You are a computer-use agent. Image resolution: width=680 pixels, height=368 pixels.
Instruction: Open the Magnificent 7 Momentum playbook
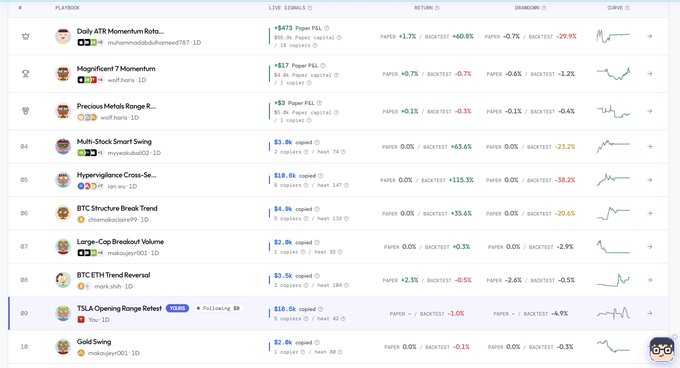[116, 68]
